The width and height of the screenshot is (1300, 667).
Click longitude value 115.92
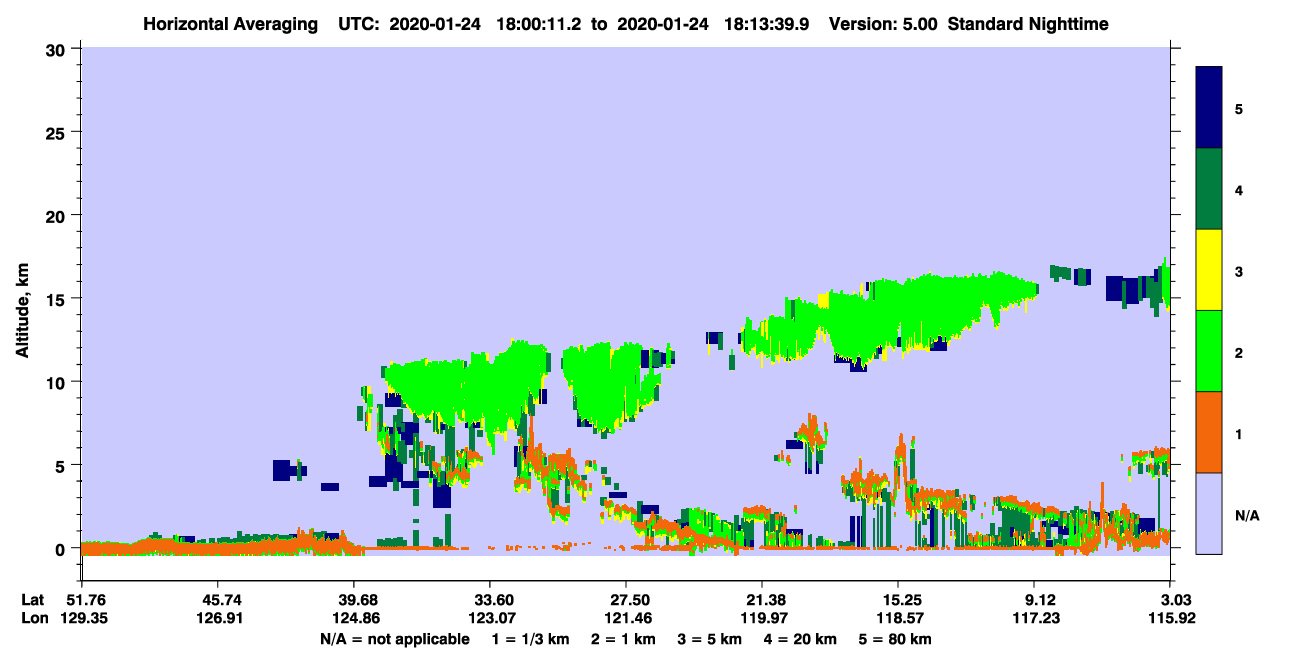click(1170, 619)
